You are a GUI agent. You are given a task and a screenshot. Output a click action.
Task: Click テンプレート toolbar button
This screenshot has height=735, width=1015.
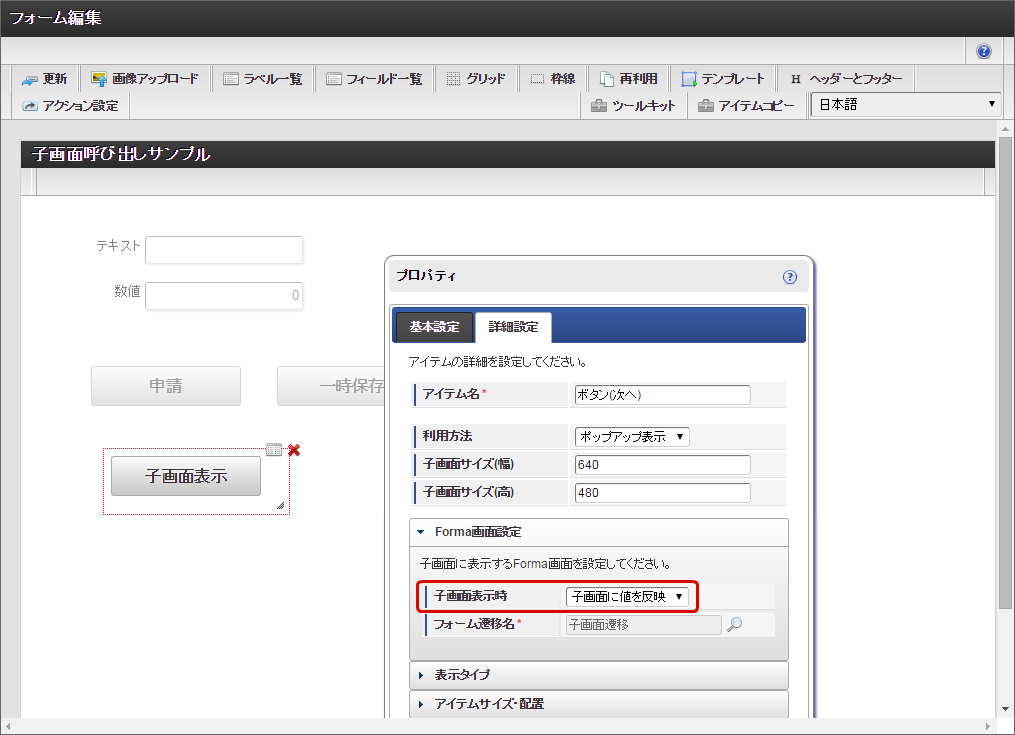point(723,79)
